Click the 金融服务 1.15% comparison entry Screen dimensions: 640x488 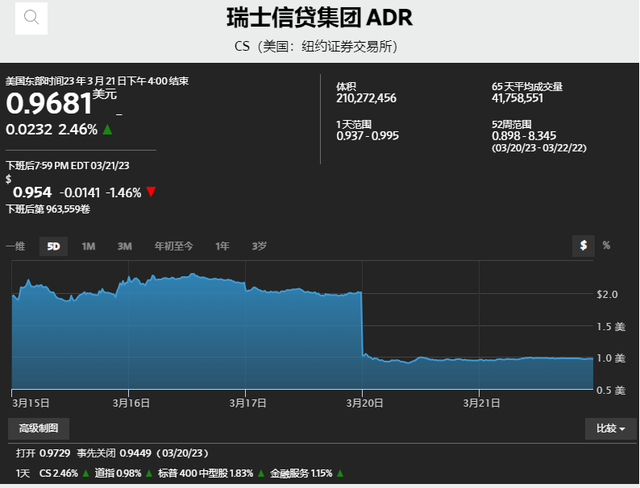pyautogui.click(x=301, y=473)
